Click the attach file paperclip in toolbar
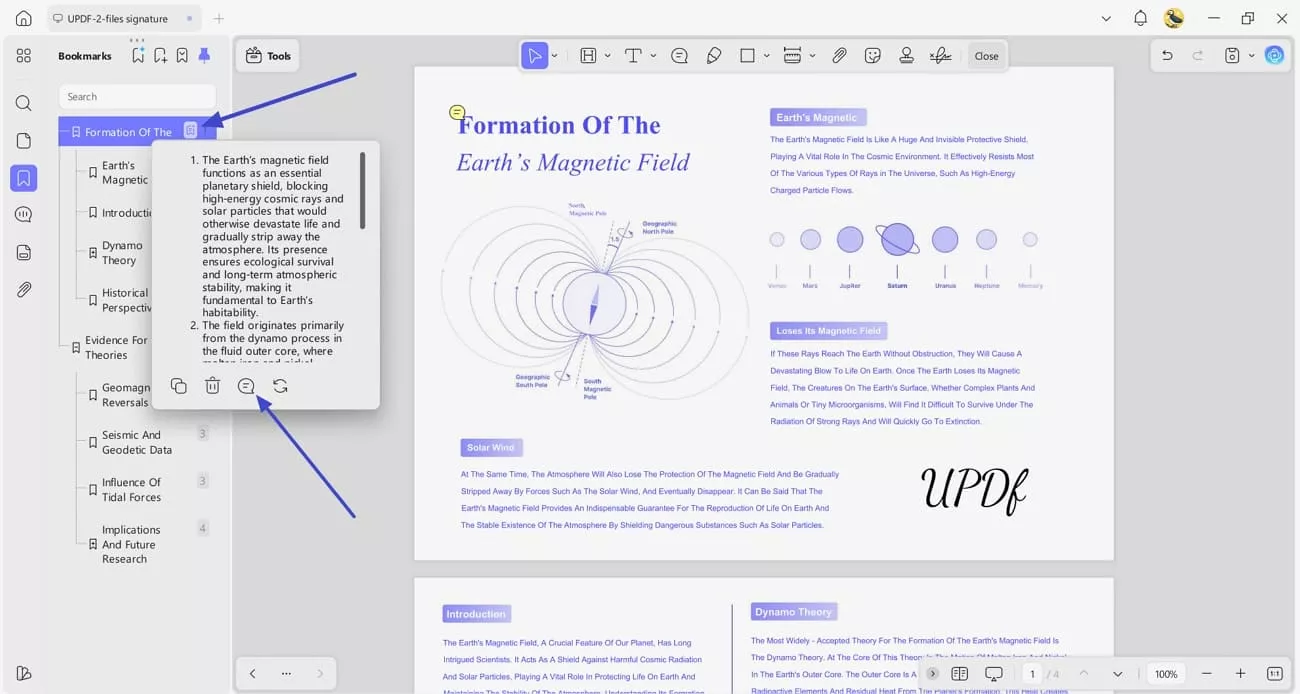Viewport: 1300px width, 694px height. coord(839,56)
